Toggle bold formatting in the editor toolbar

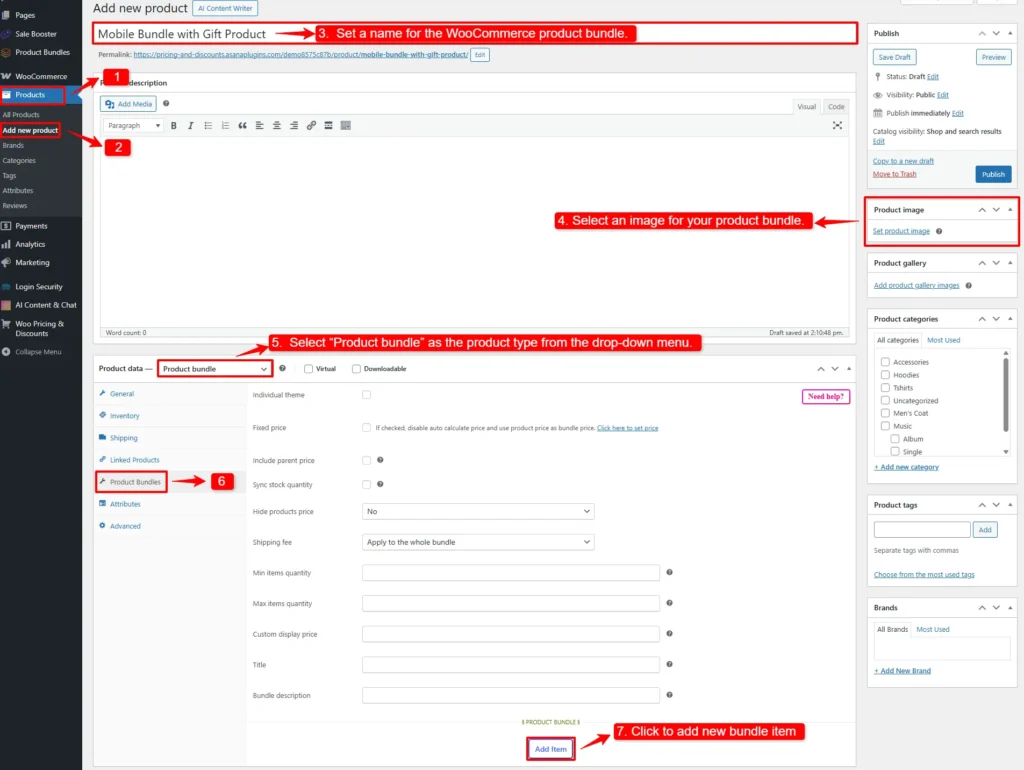[x=174, y=125]
